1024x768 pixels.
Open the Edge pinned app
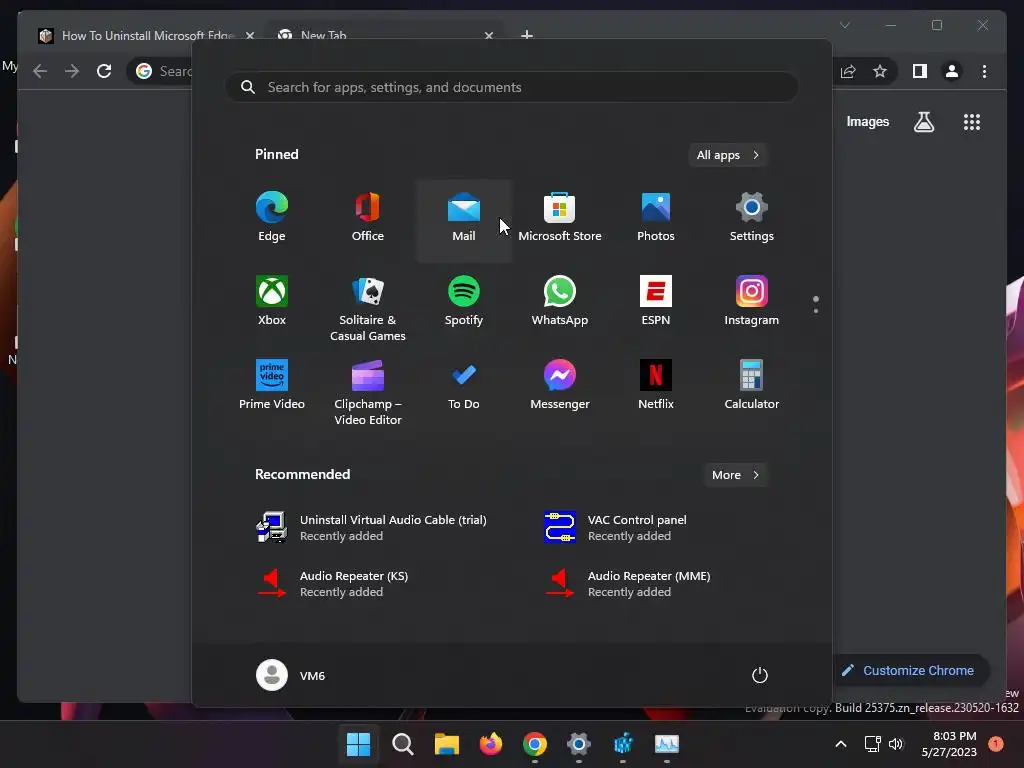pos(272,217)
